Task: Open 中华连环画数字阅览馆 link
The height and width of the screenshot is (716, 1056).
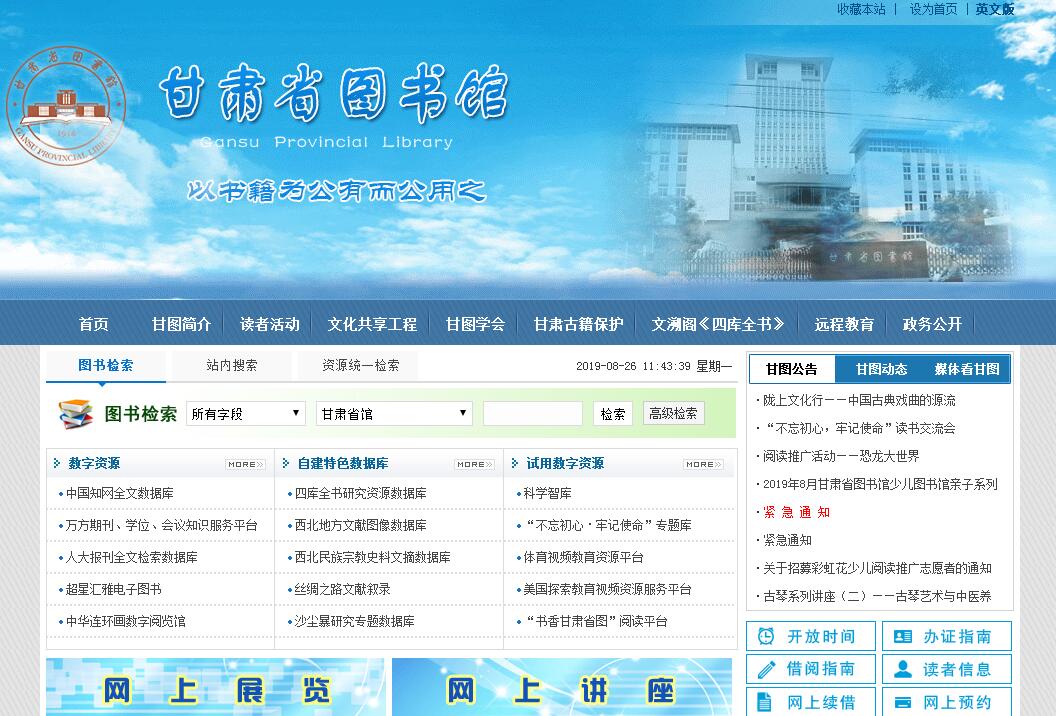Action: 125,621
